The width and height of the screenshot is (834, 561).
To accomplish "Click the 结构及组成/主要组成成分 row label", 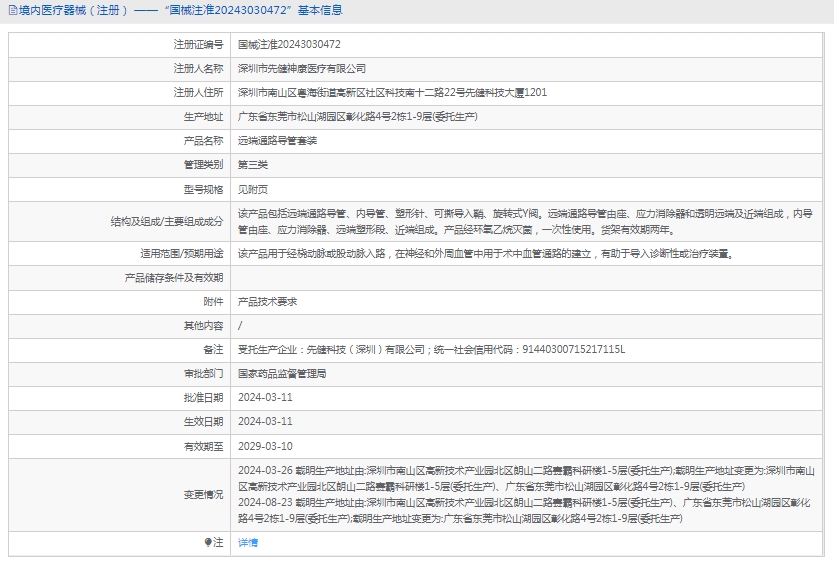I will pos(167,221).
